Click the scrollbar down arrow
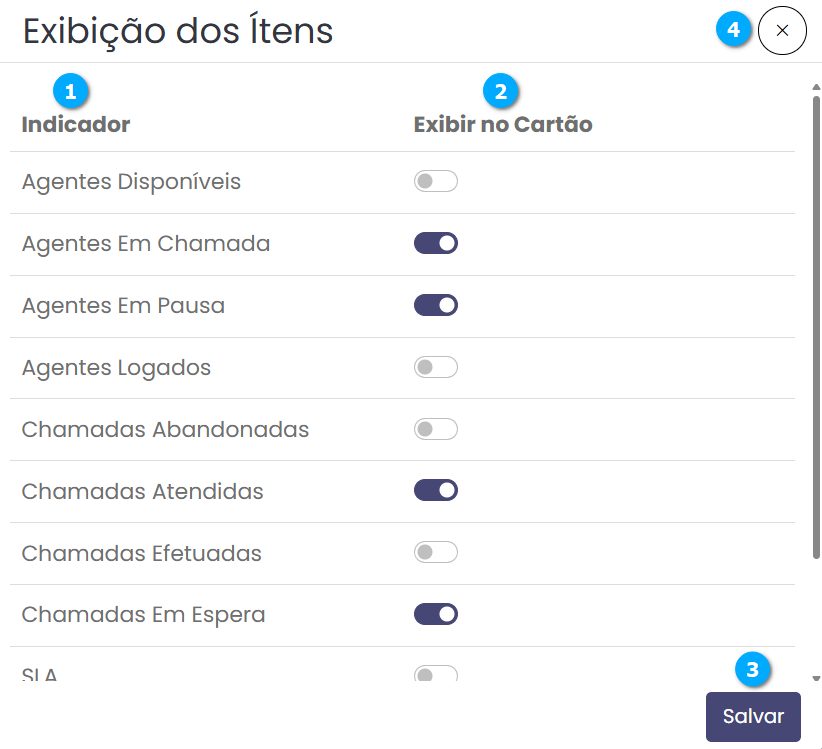The image size is (822, 749). tap(816, 678)
